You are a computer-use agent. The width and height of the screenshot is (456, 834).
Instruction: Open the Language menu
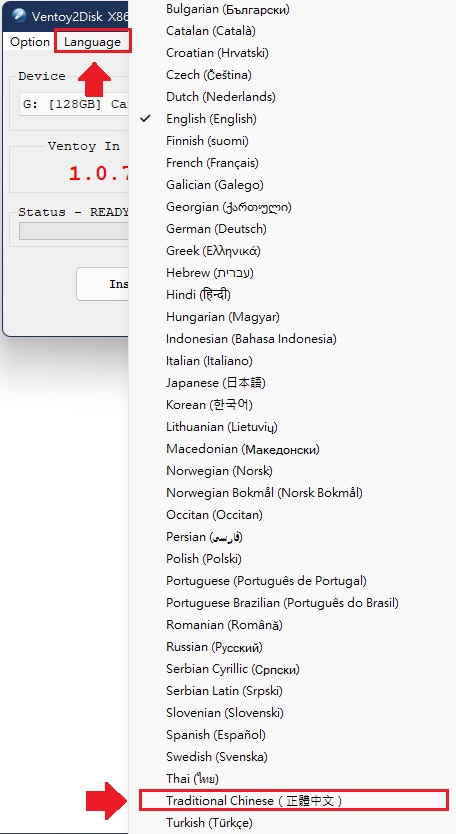pos(92,41)
